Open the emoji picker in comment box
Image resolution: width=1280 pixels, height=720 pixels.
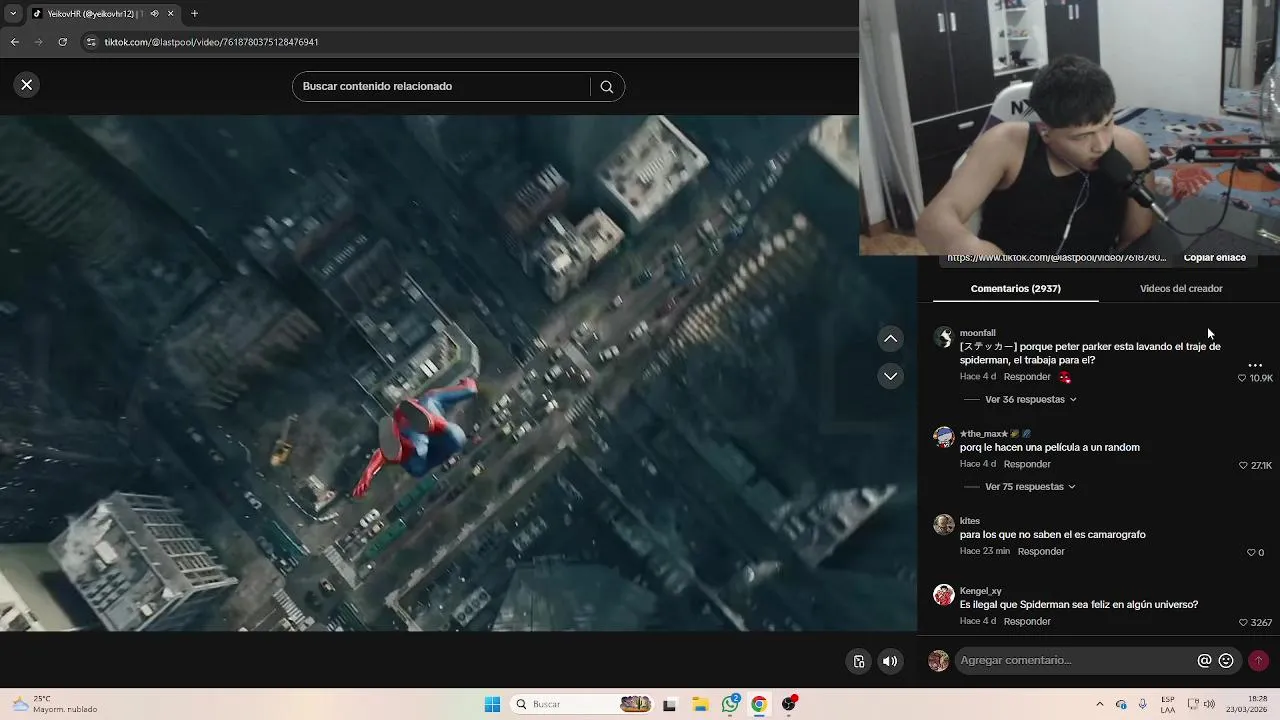coord(1226,661)
